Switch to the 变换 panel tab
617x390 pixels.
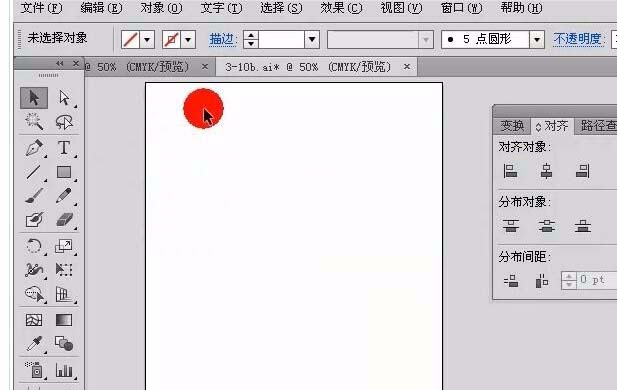pyautogui.click(x=512, y=126)
